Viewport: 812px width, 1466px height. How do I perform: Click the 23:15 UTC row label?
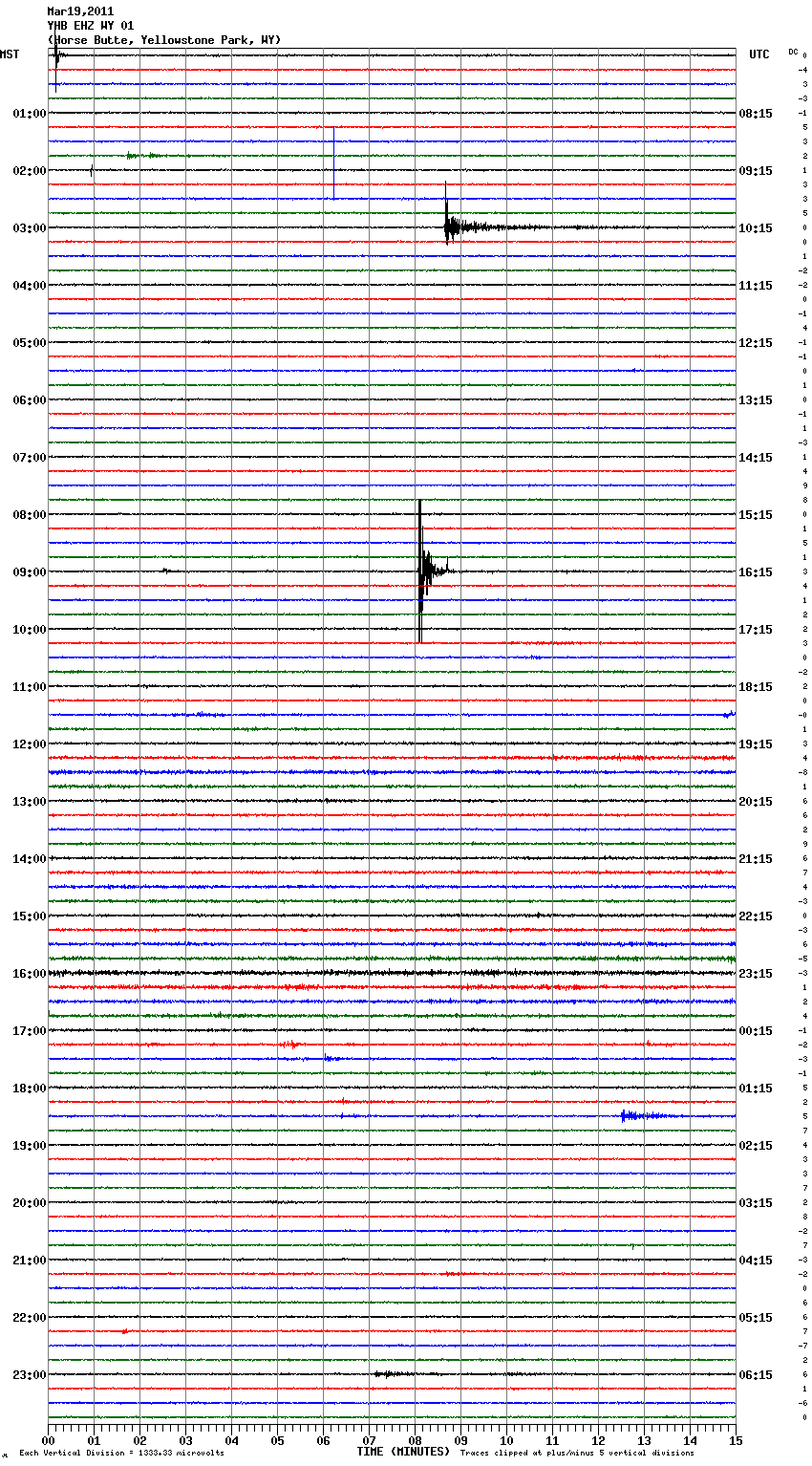pyautogui.click(x=756, y=974)
